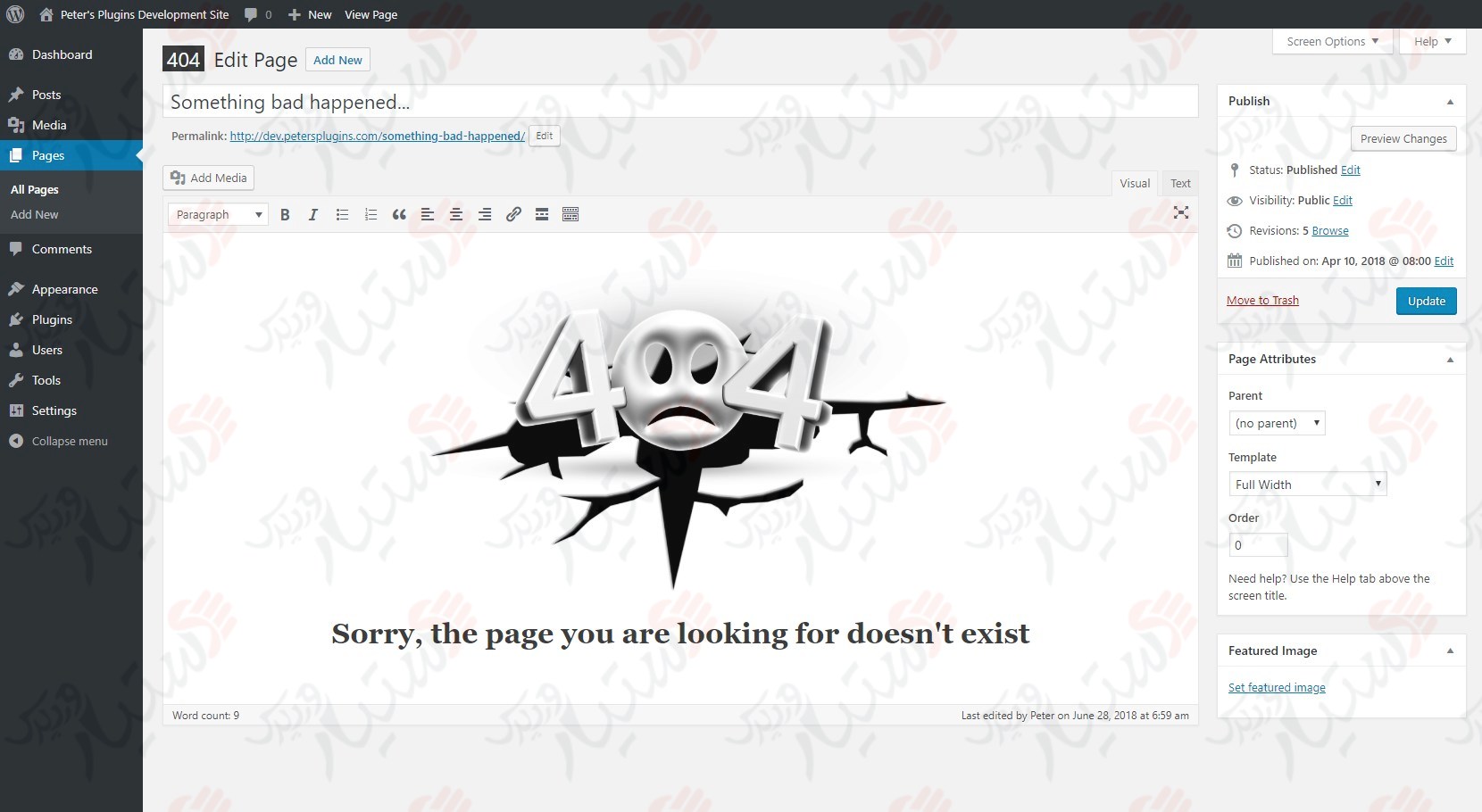1482x812 pixels.
Task: Open the Insert/edit link tool
Action: (x=513, y=214)
